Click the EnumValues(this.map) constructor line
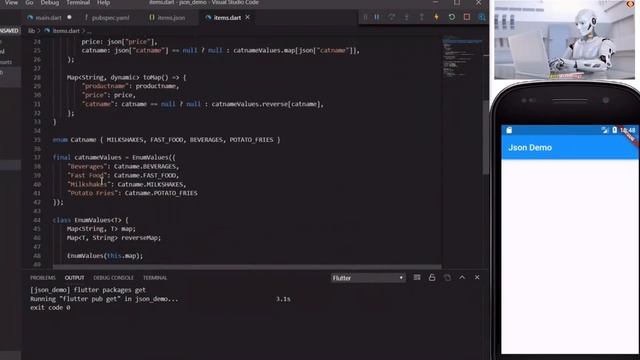This screenshot has width=640, height=360. click(x=105, y=256)
